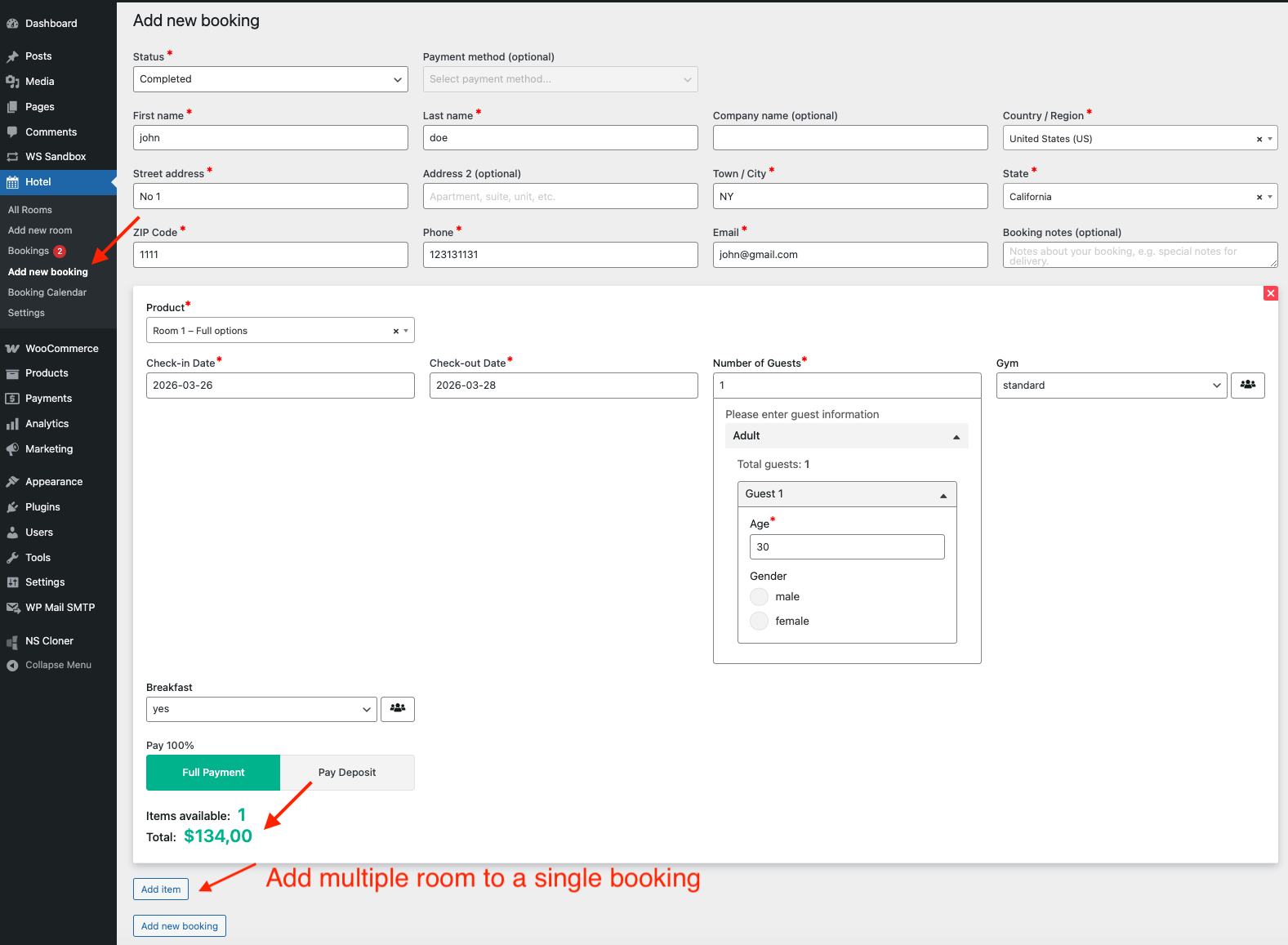
Task: Open the Dashboard icon in sidebar
Action: point(12,24)
